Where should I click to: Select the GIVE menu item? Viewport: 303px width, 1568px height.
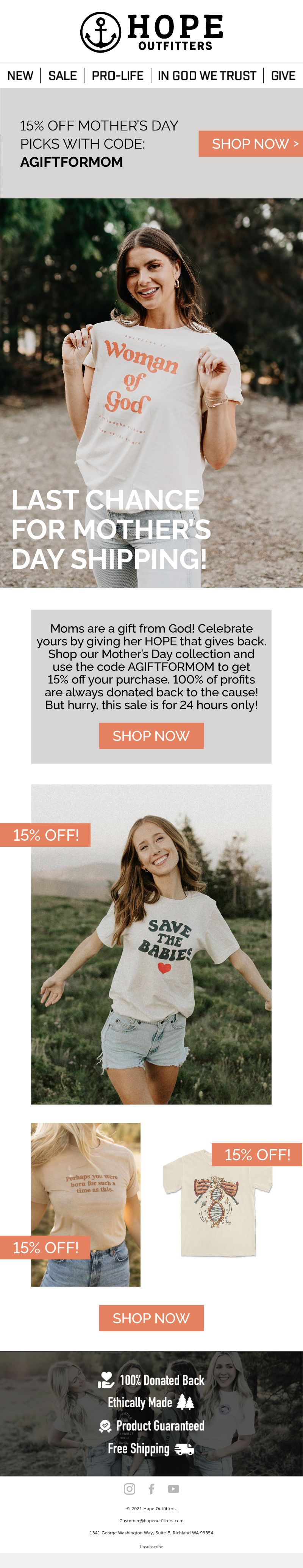[283, 76]
